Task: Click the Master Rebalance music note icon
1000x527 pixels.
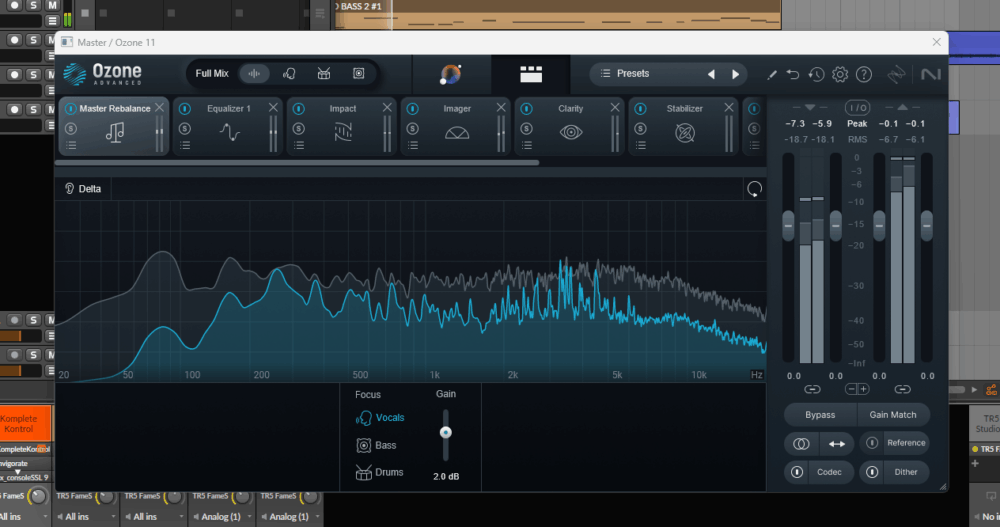Action: coord(115,133)
